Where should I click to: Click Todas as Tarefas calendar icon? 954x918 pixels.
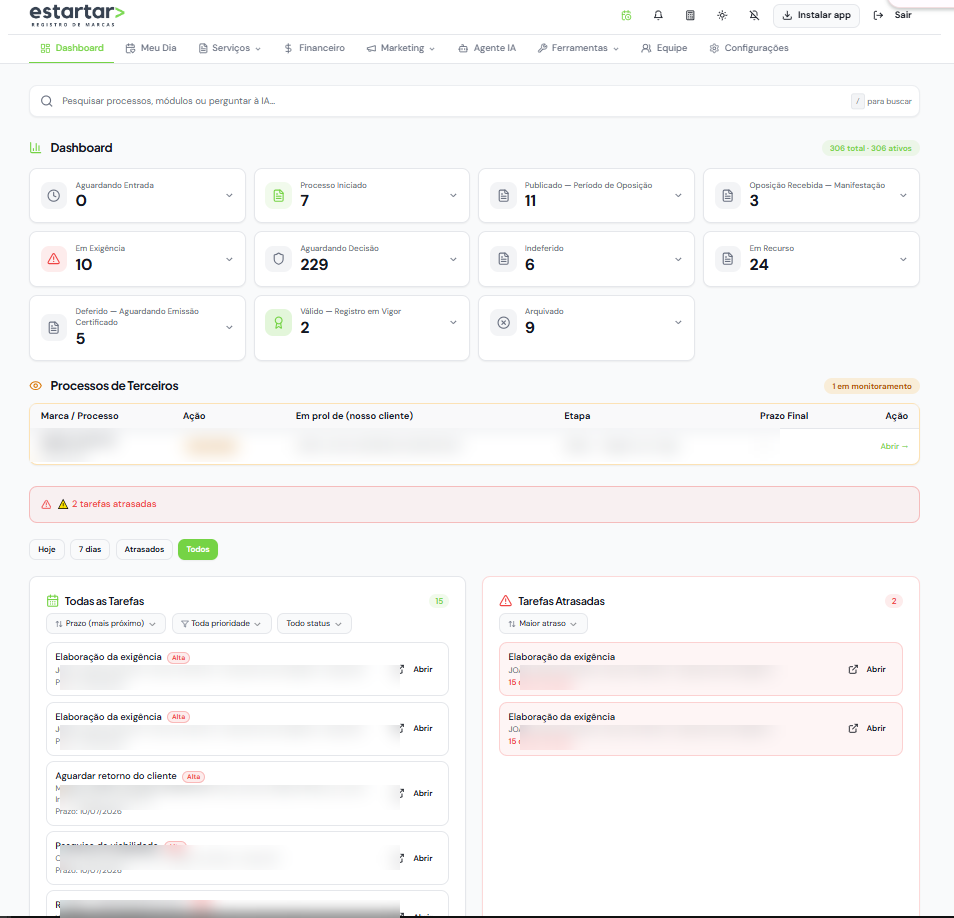pos(53,601)
